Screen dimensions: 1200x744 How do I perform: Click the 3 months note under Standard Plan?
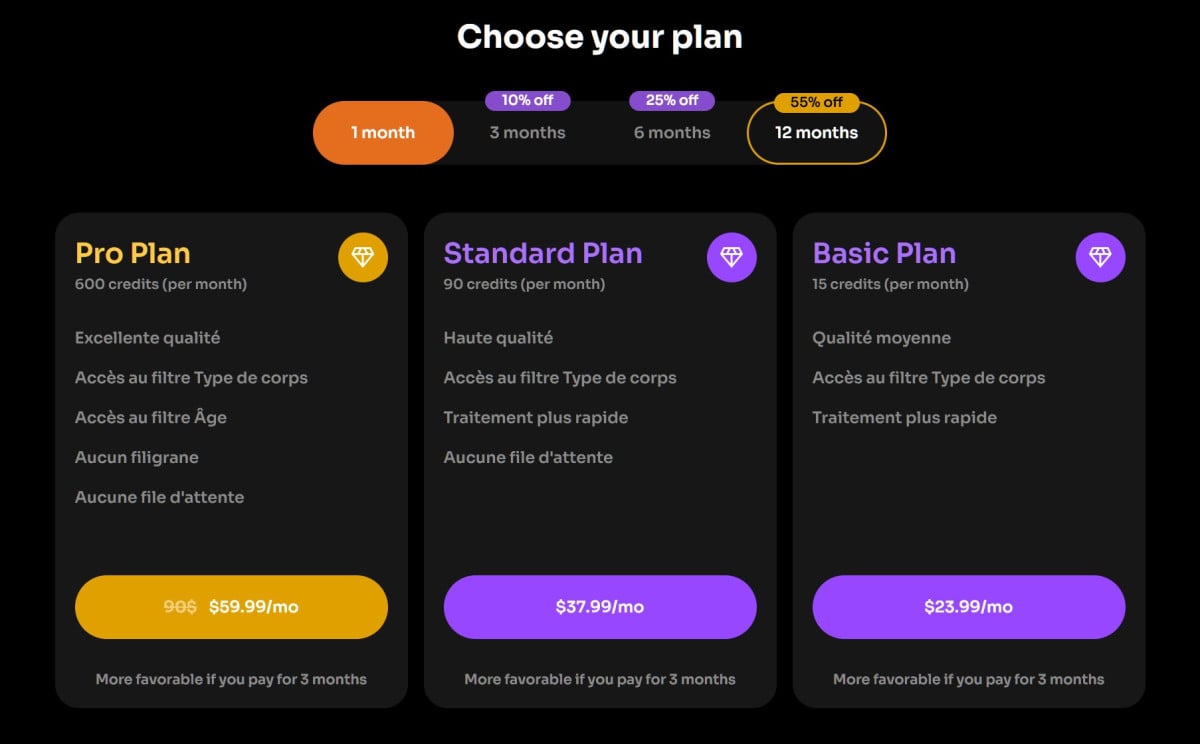click(600, 679)
